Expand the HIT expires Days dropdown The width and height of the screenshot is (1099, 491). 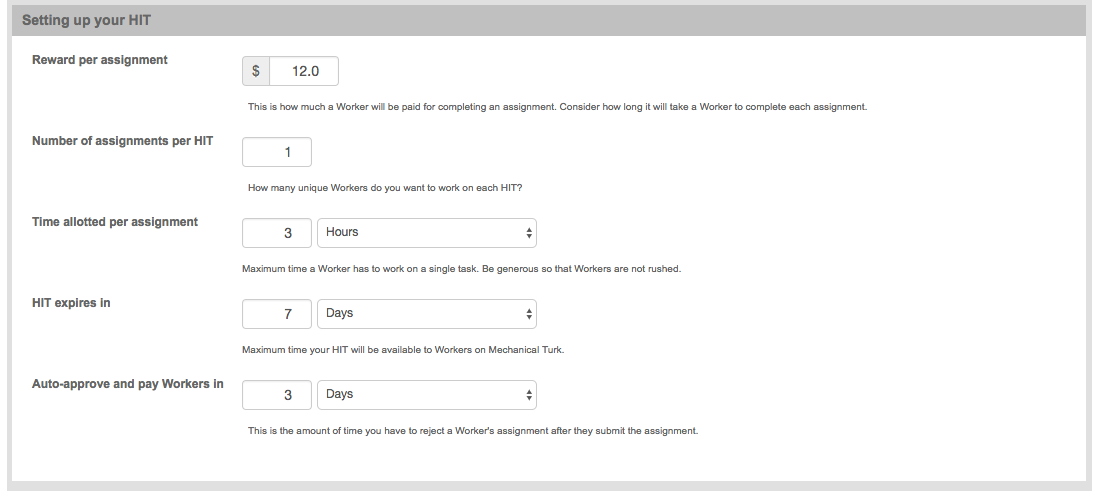pos(427,314)
